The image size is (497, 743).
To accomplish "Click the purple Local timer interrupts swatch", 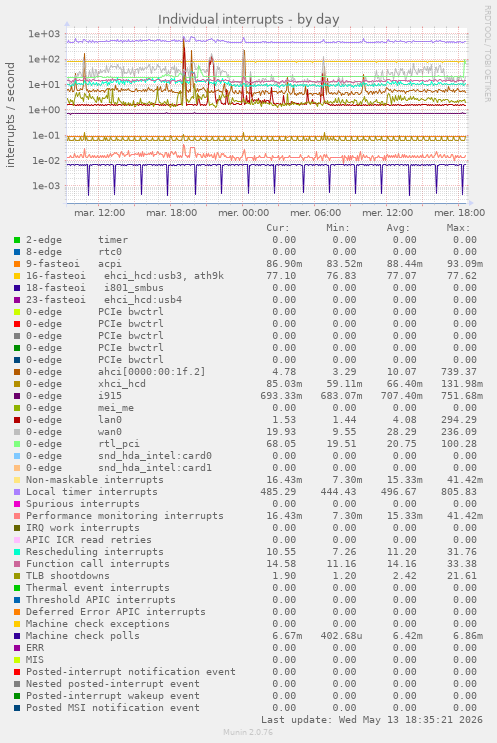I will coord(17,492).
